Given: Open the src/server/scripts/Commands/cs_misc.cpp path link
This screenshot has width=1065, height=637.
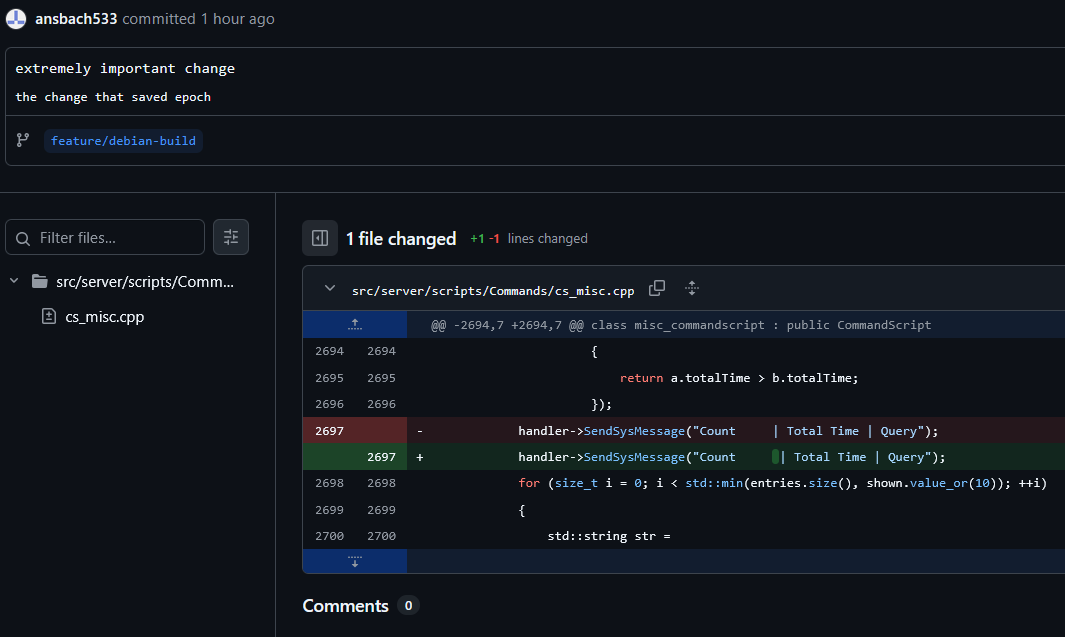Looking at the screenshot, I should pyautogui.click(x=493, y=291).
